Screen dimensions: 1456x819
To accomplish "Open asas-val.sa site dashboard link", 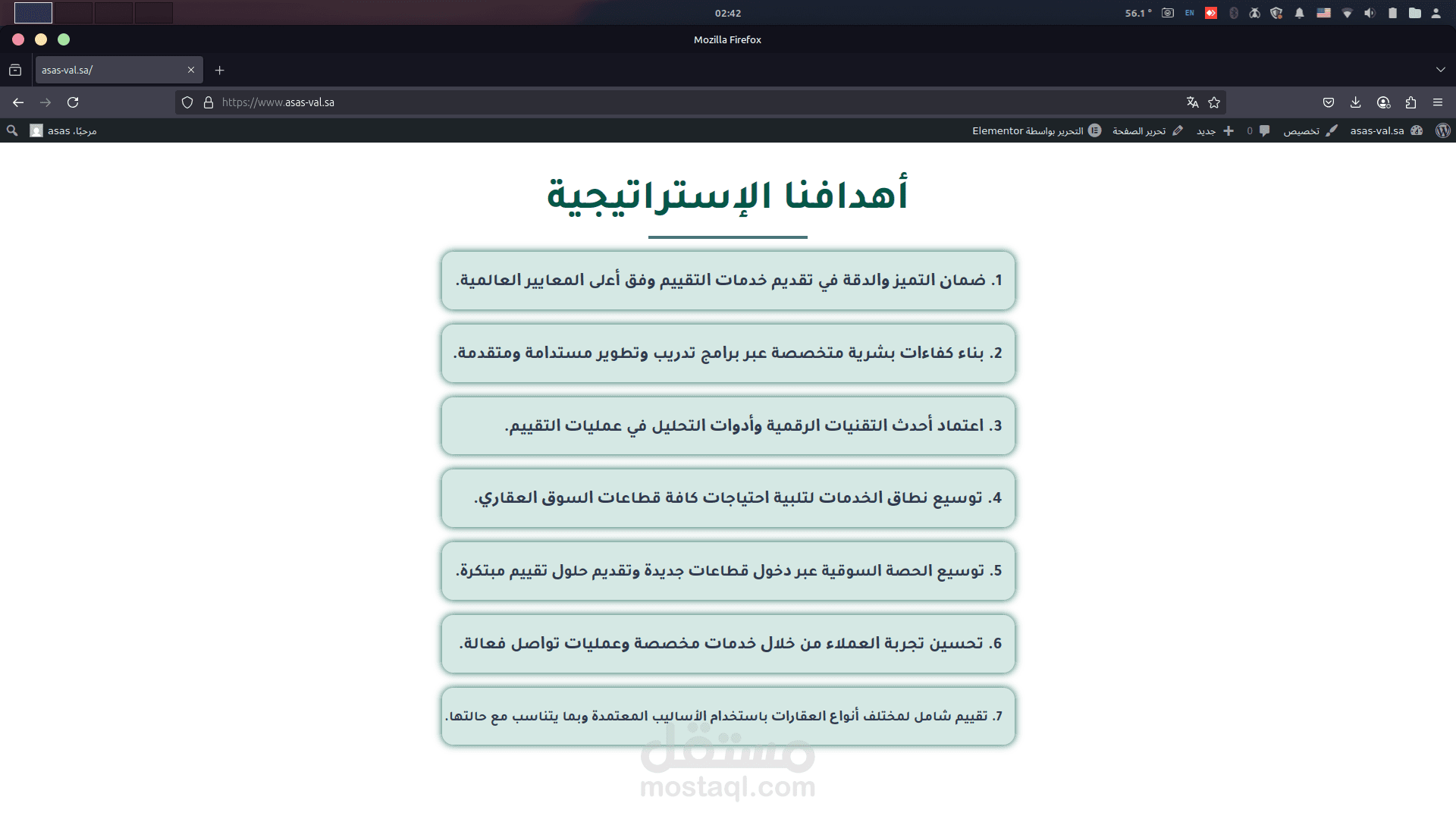I will coord(1385,130).
